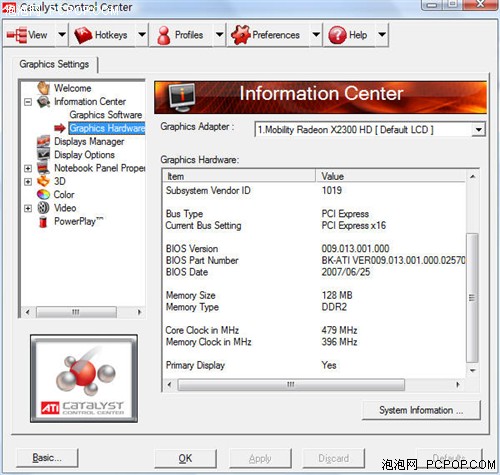
Task: Click the Basic... button
Action: point(47,458)
